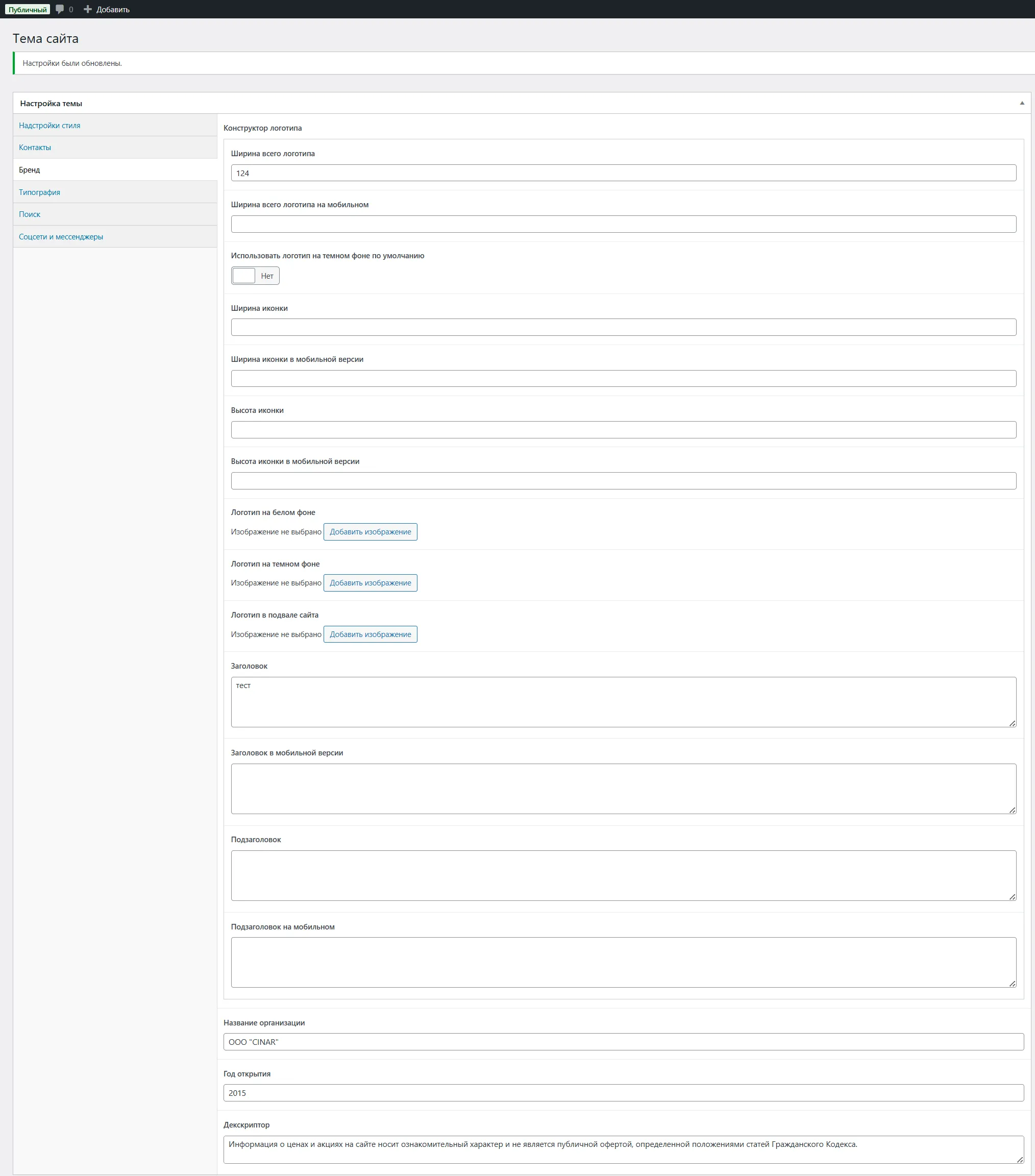Focus the Ширина всего логотипа field
The image size is (1035, 1176).
[623, 173]
